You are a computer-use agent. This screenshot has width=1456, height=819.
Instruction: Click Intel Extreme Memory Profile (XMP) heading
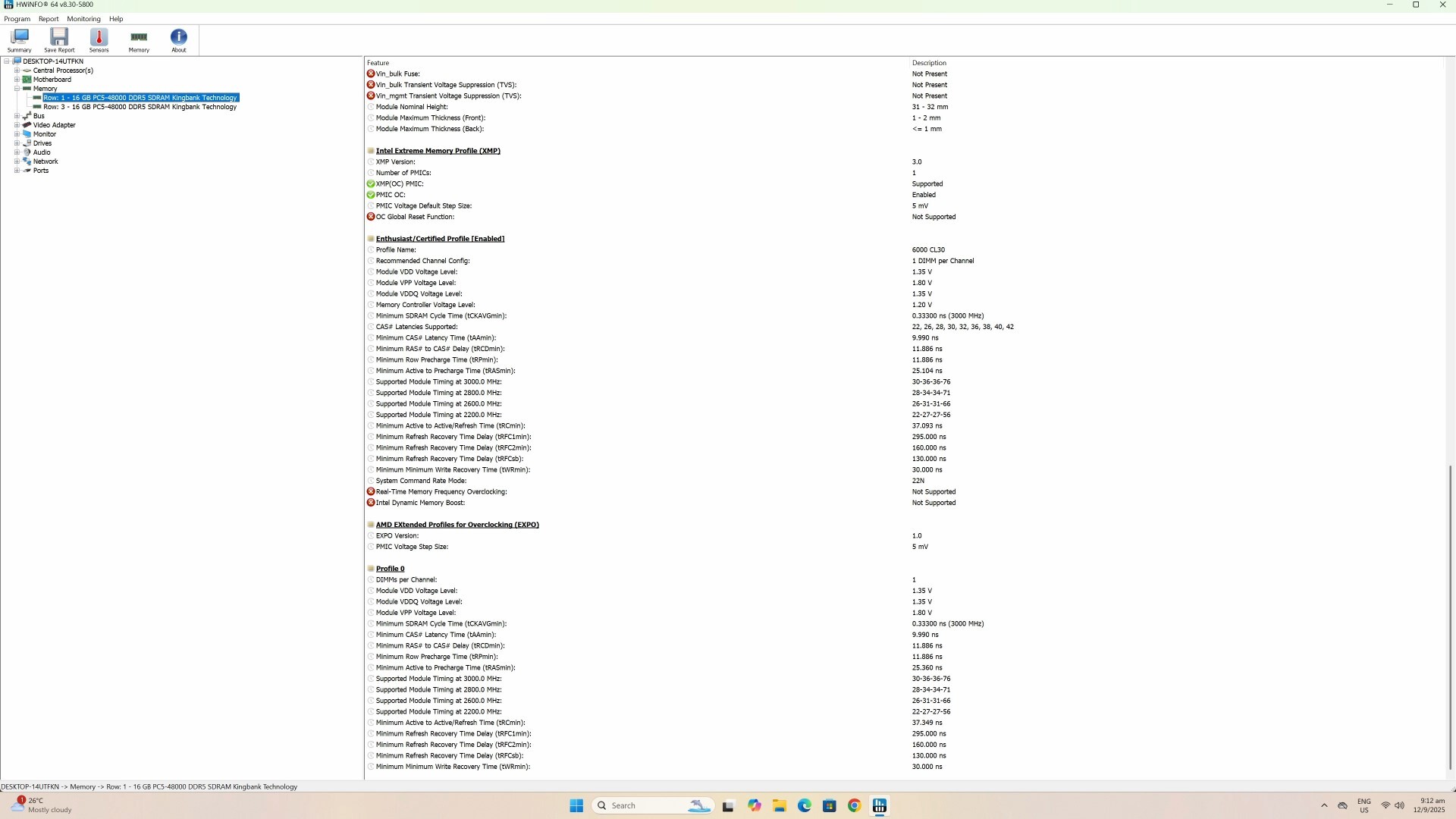pyautogui.click(x=438, y=151)
